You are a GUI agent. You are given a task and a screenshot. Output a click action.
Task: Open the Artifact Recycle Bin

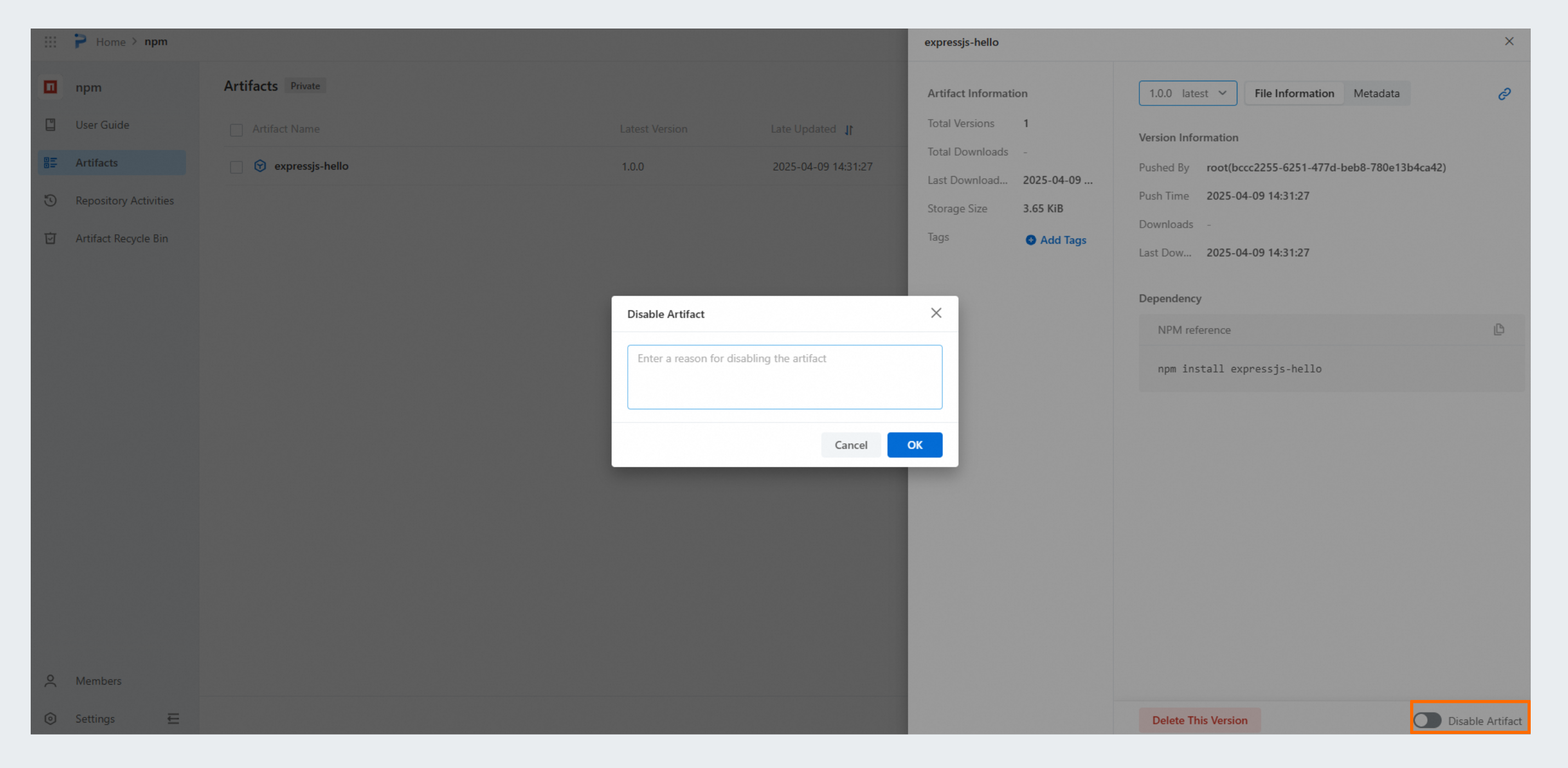121,238
